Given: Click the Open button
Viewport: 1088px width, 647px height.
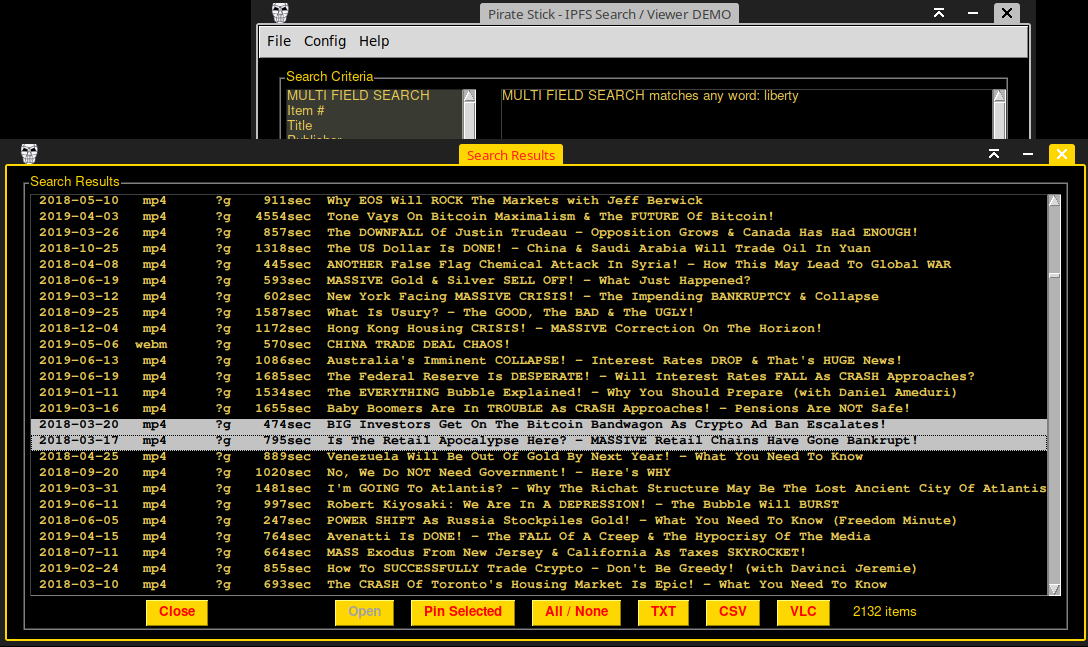Looking at the screenshot, I should pyautogui.click(x=364, y=612).
